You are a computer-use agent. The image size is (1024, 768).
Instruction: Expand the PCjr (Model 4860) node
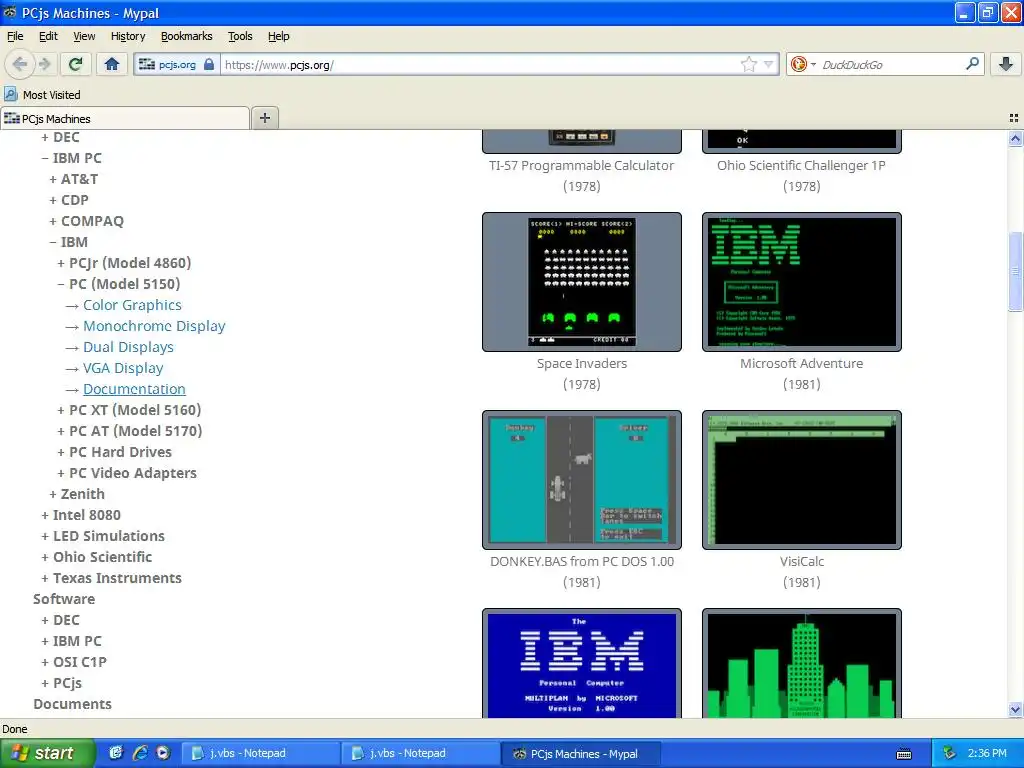coord(124,263)
